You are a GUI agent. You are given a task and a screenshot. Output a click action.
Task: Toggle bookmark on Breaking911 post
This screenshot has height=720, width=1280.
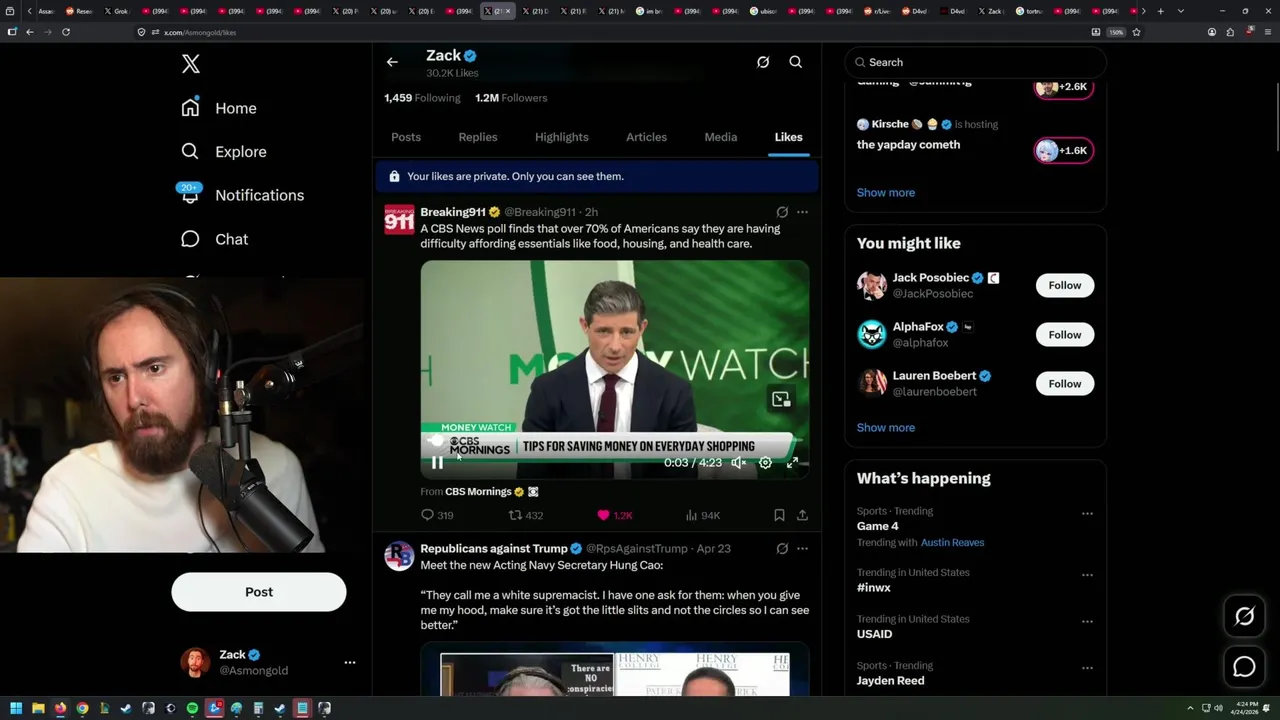(x=779, y=515)
